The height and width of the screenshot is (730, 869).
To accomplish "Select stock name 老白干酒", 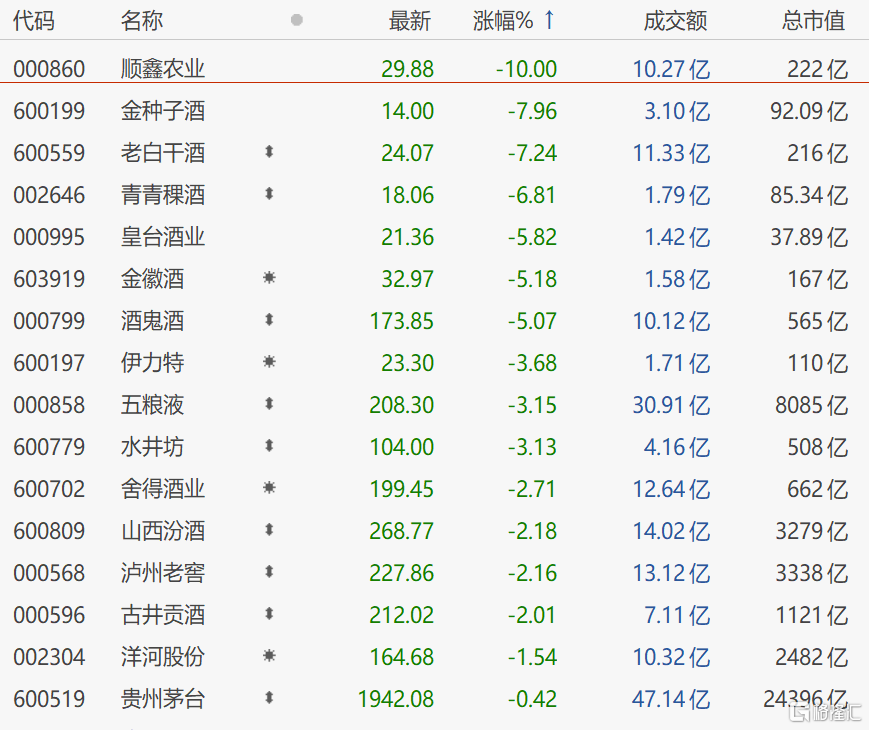I will click(x=163, y=153).
